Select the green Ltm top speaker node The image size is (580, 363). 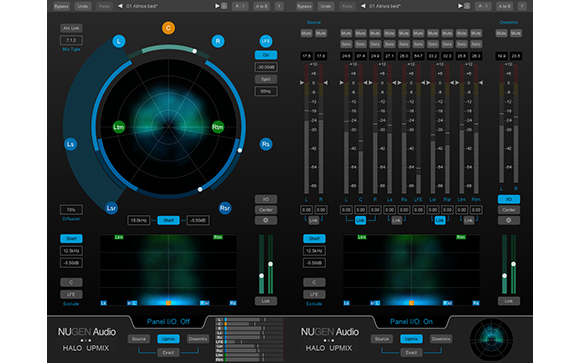tap(119, 127)
